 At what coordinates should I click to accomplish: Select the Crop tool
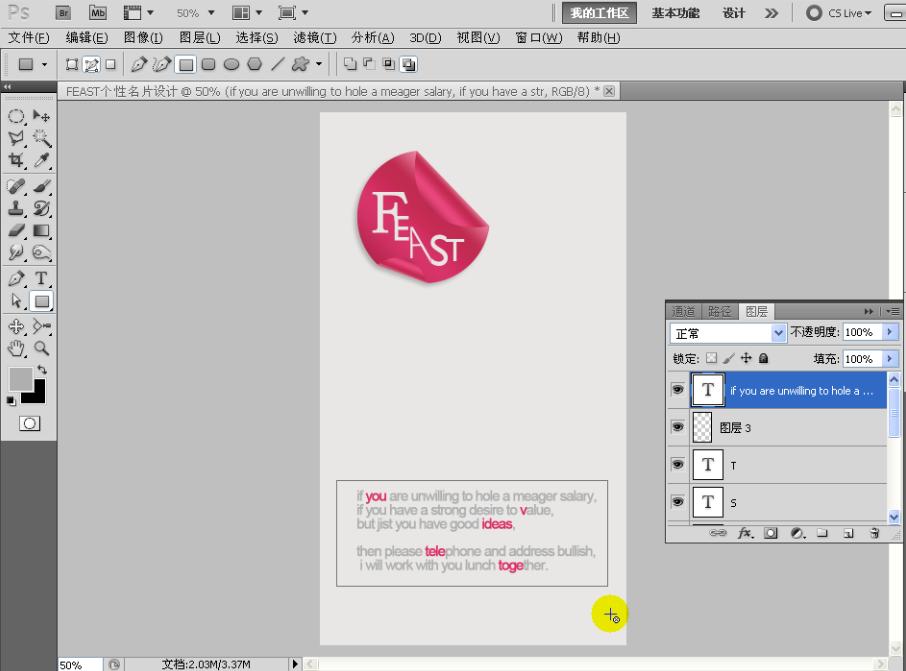14,161
